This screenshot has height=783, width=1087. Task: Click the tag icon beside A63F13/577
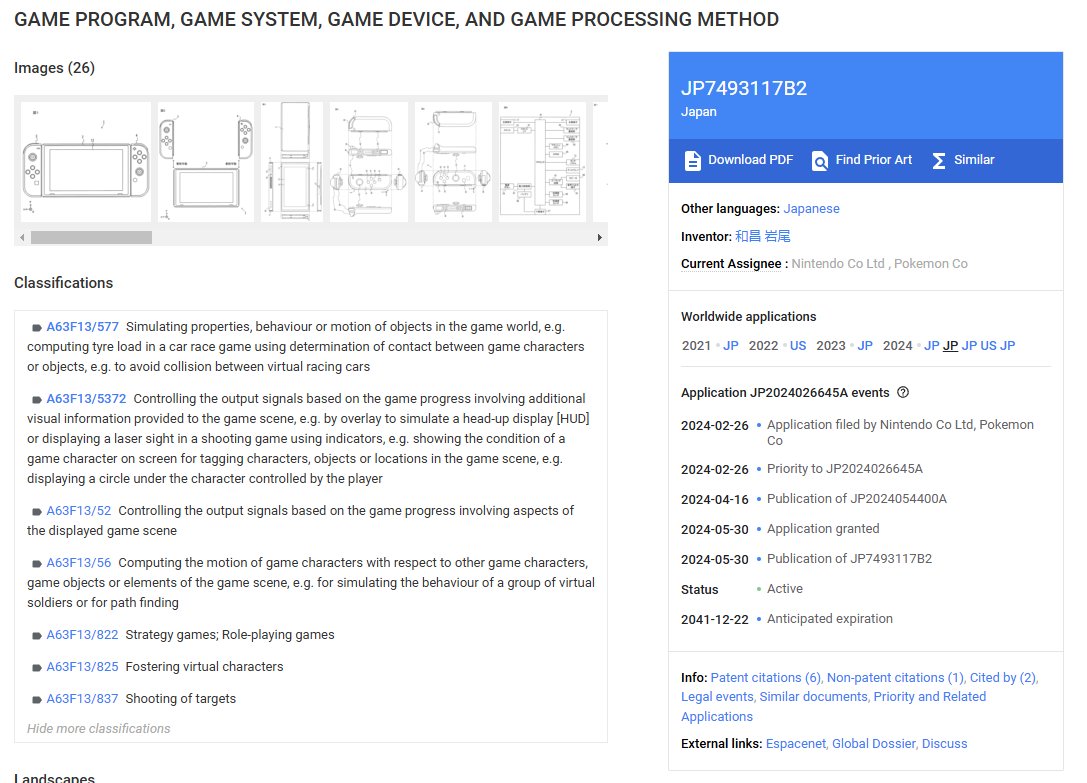[x=37, y=327]
